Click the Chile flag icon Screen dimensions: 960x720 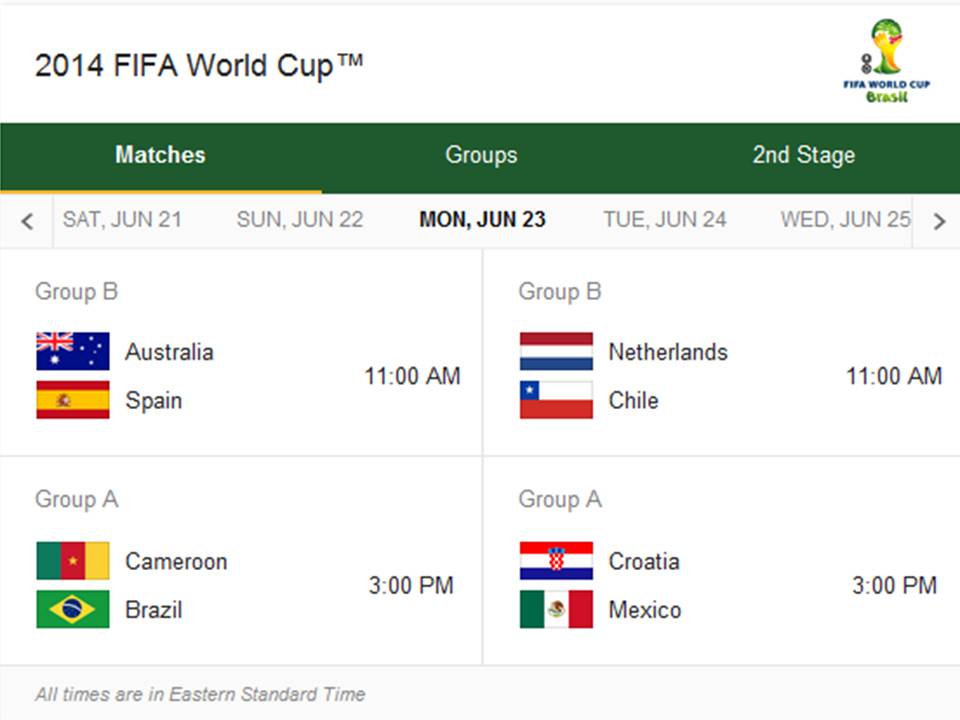[x=556, y=400]
